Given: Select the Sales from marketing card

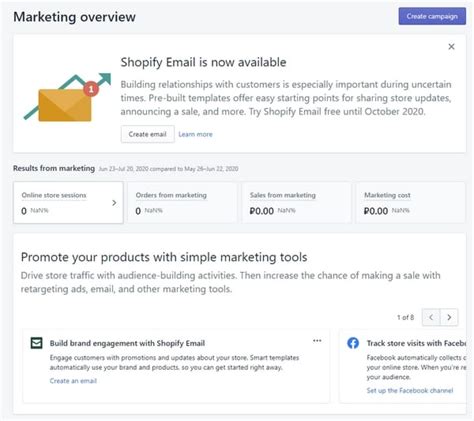Looking at the screenshot, I should 296,202.
